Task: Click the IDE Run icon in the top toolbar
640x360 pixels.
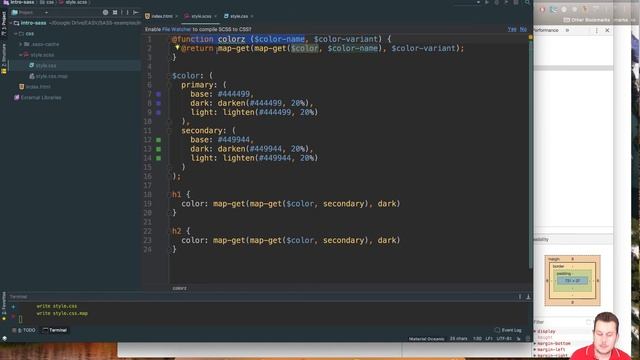Action: pyautogui.click(x=487, y=2)
